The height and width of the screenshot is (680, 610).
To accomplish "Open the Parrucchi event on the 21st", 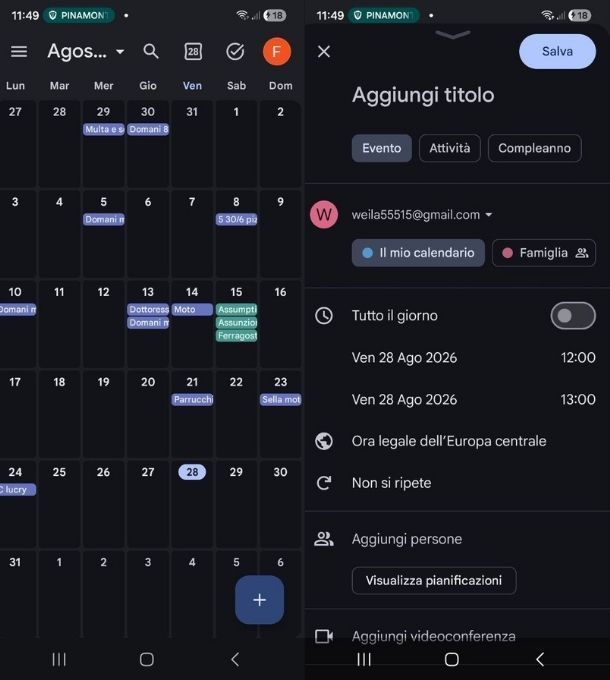I will 192,399.
